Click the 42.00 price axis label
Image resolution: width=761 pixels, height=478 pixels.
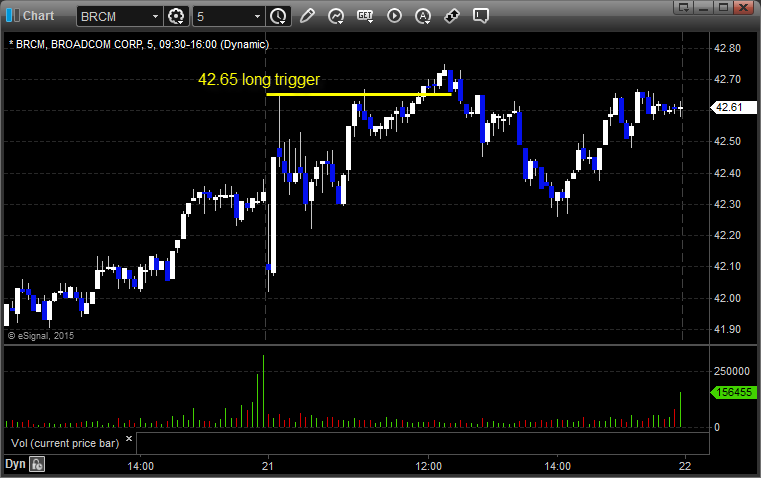[x=728, y=298]
